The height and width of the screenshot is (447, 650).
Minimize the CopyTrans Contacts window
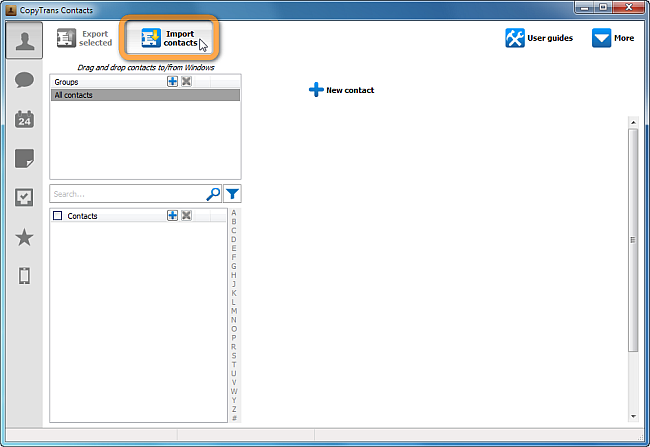(585, 7)
